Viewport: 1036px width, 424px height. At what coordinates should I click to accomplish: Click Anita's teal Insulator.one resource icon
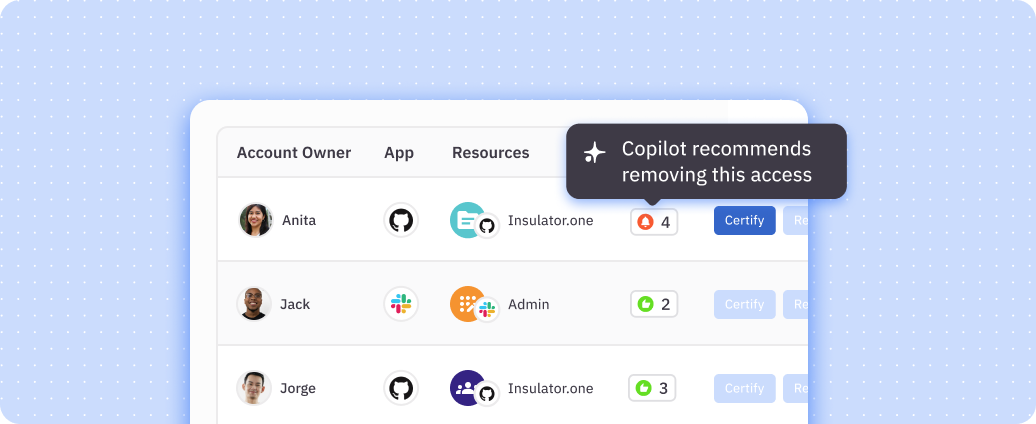[x=466, y=220]
